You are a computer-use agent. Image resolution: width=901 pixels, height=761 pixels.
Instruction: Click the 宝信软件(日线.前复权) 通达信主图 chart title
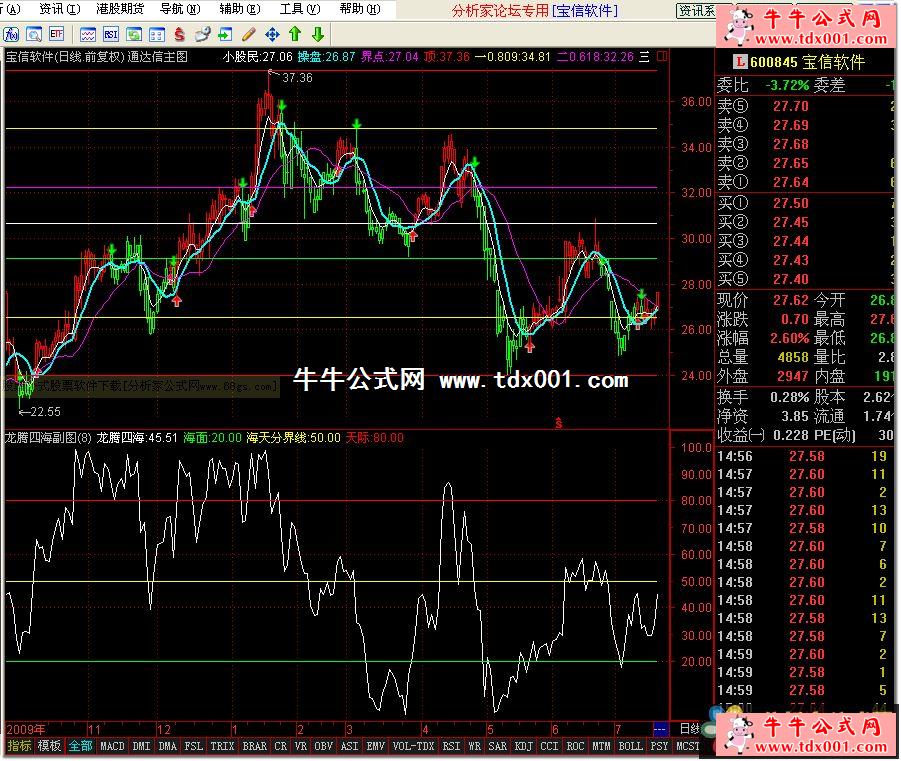(97, 56)
